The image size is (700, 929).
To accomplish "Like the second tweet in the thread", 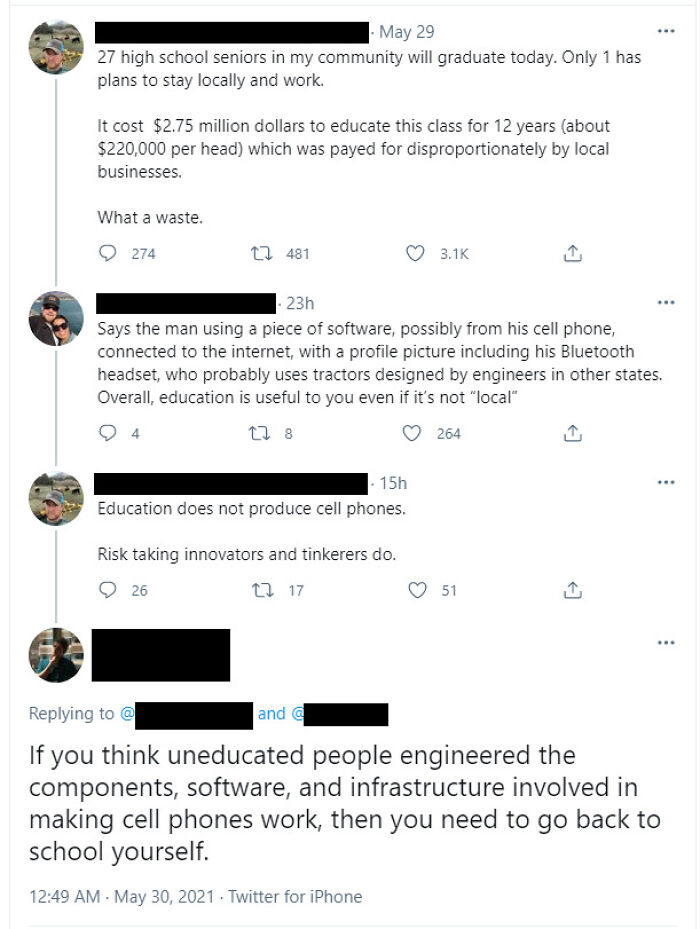I will pyautogui.click(x=415, y=433).
